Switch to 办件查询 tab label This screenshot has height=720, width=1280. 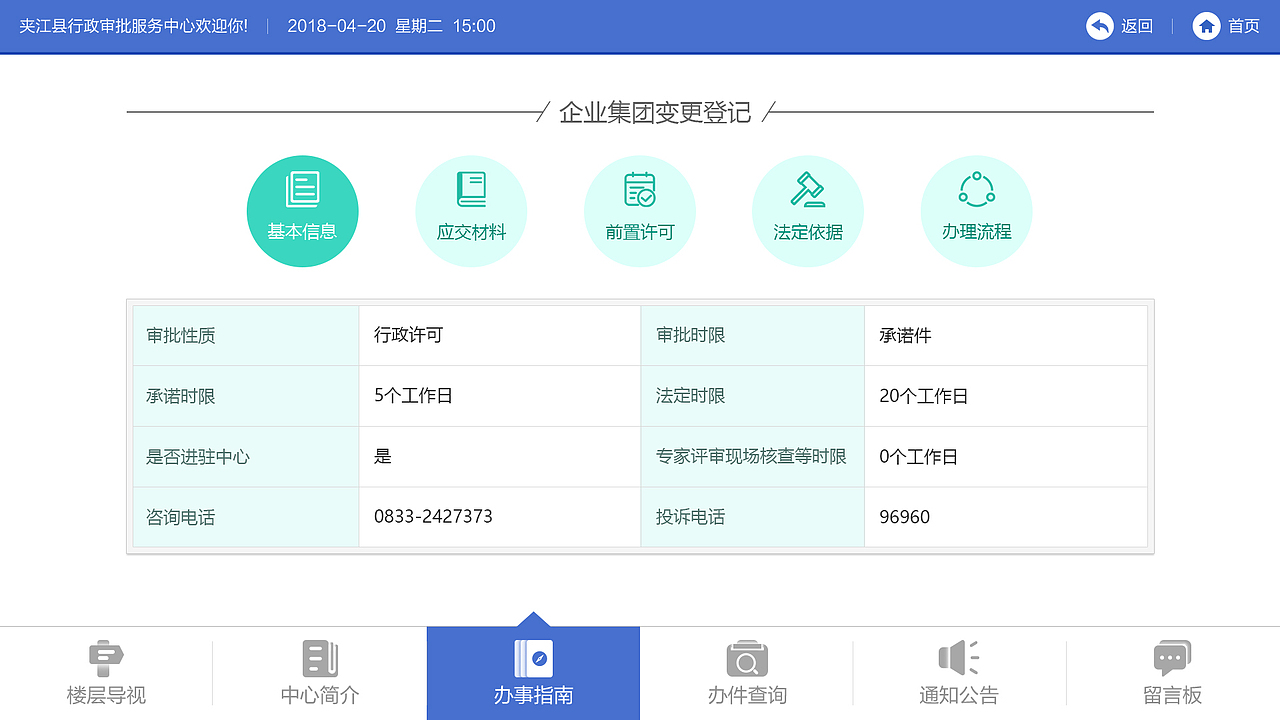click(747, 695)
